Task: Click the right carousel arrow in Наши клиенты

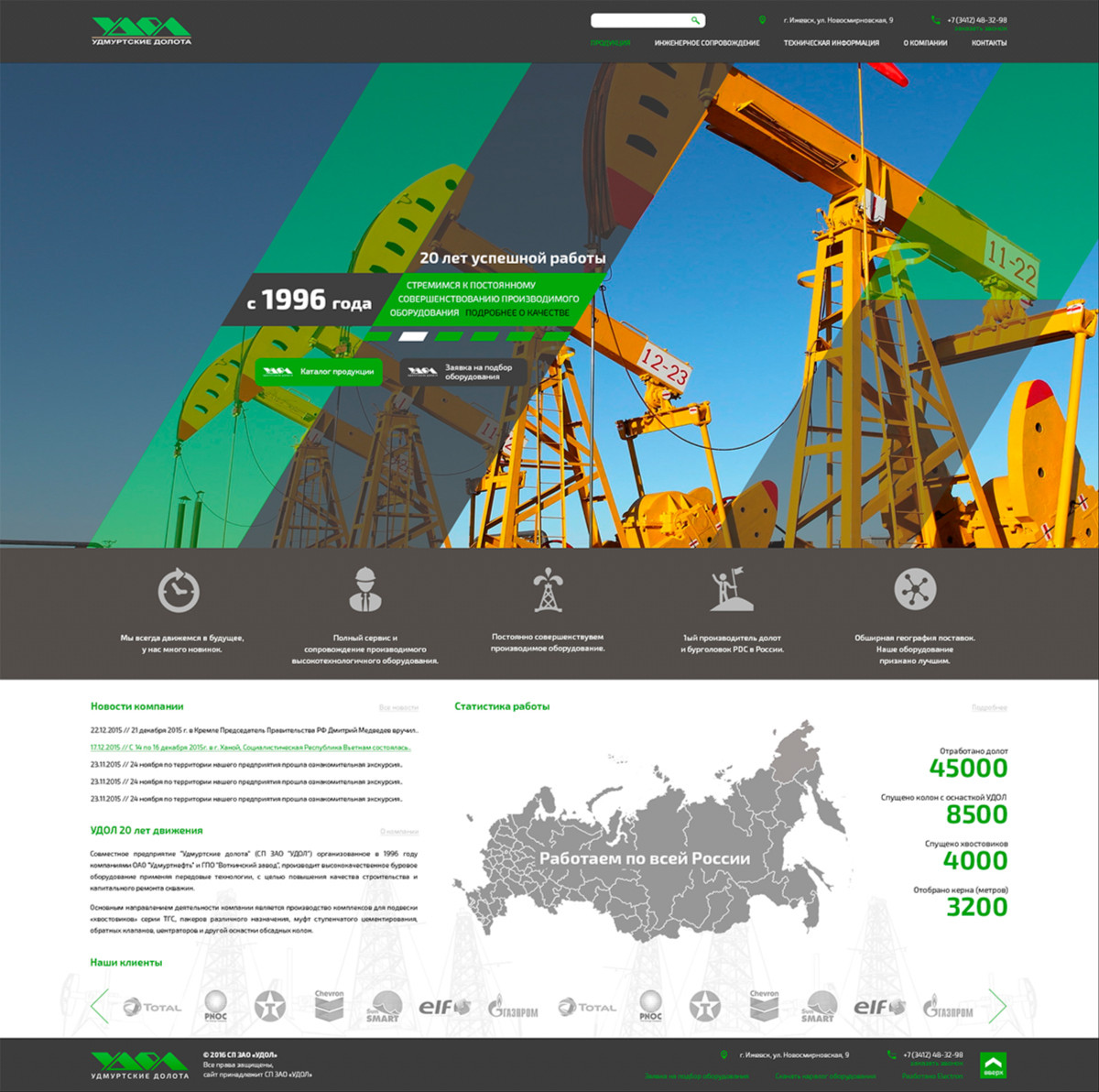Action: click(x=997, y=1006)
